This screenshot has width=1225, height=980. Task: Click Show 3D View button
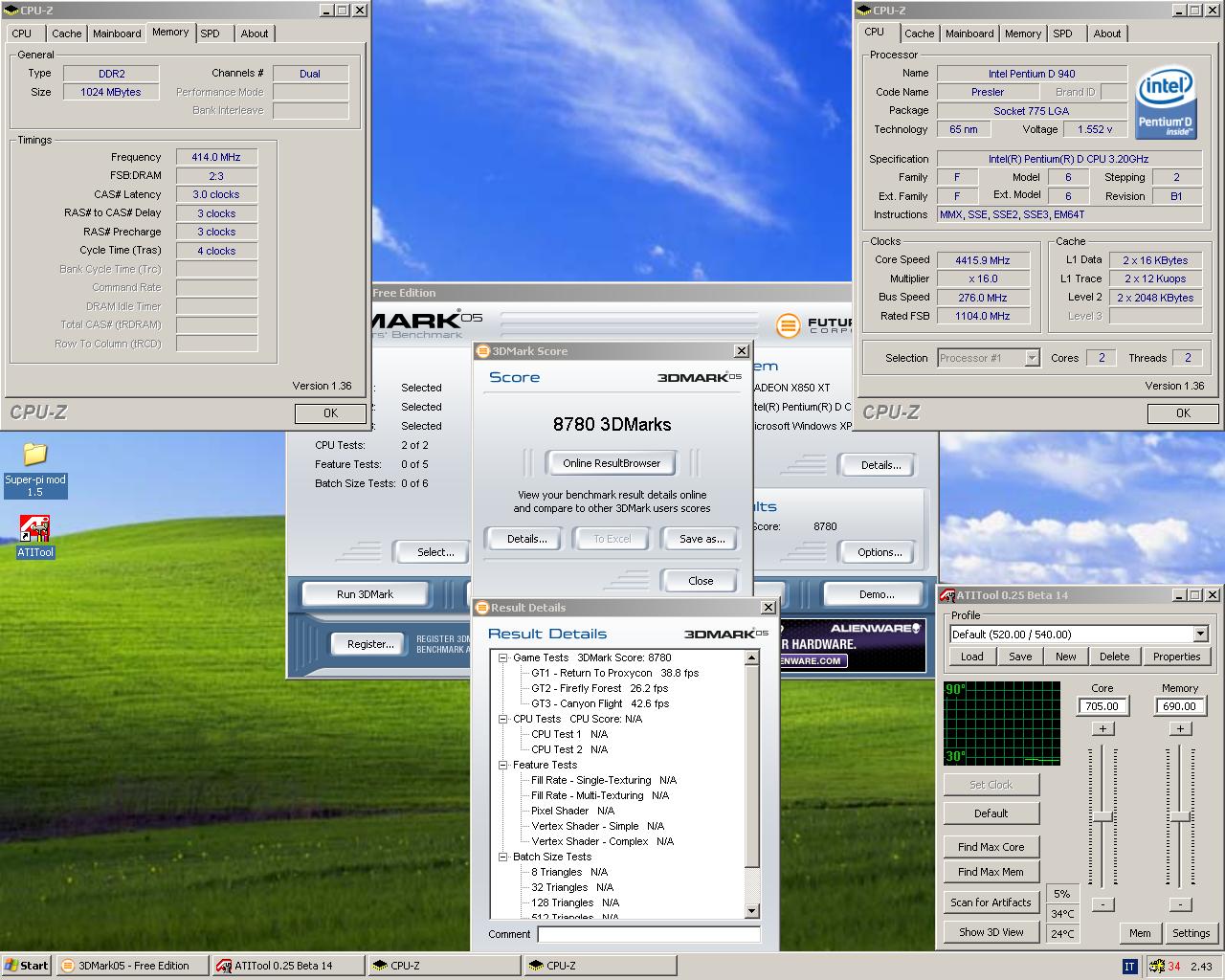pyautogui.click(x=991, y=932)
